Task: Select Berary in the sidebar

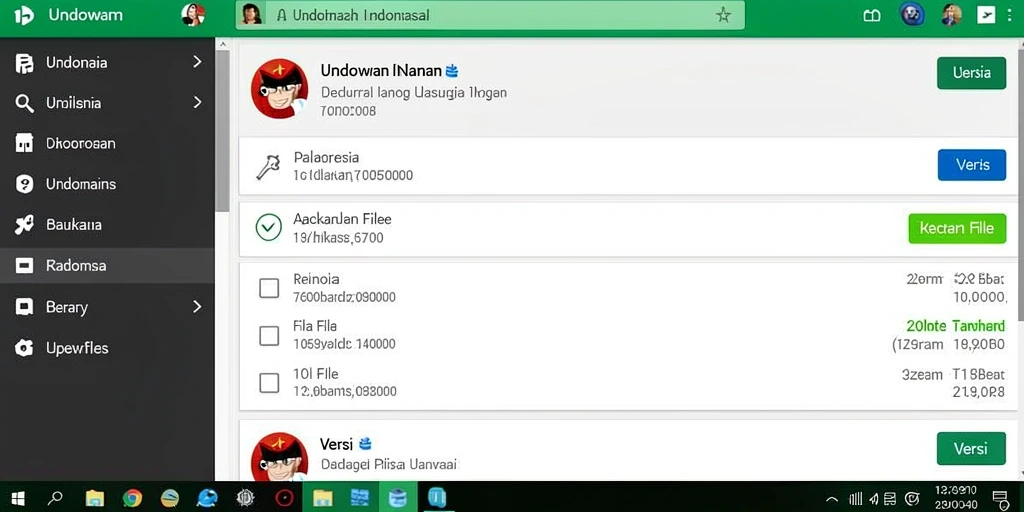Action: pyautogui.click(x=107, y=307)
